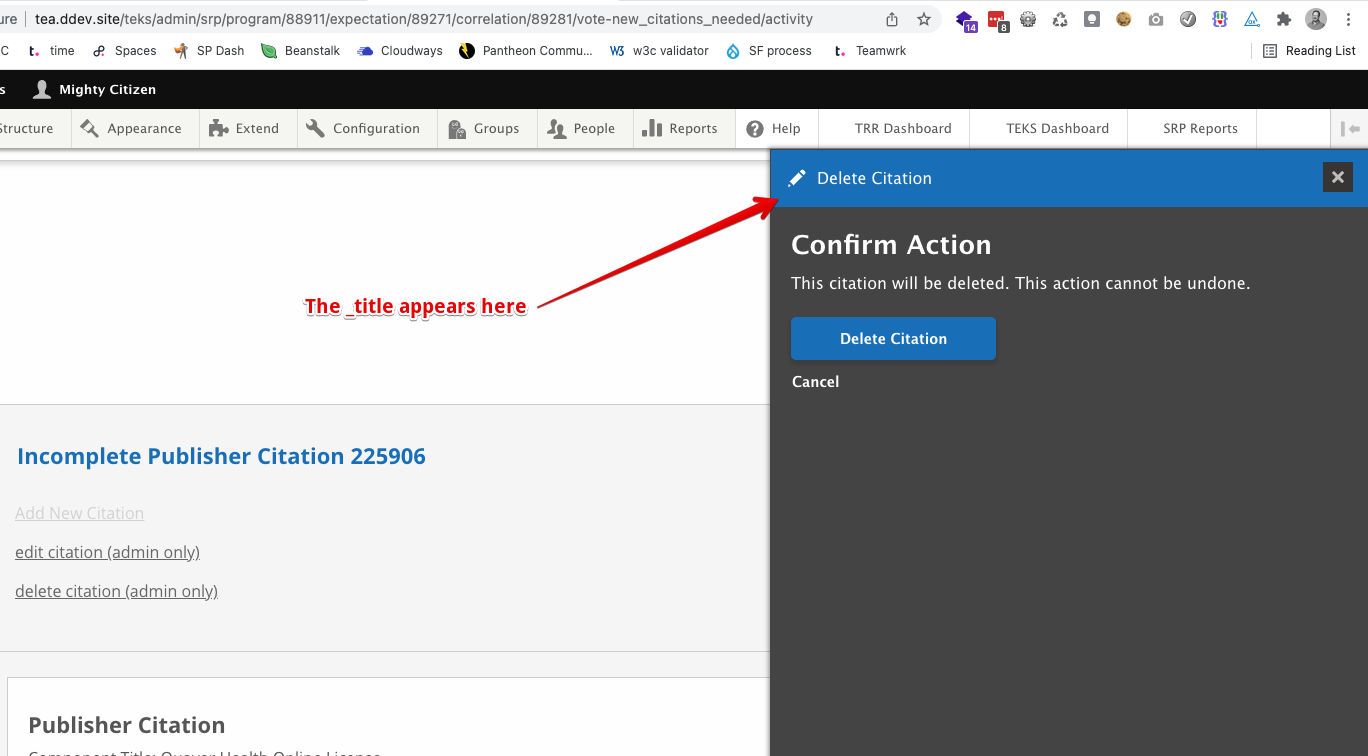Click the Add New Citation link
The height and width of the screenshot is (756, 1368).
[79, 513]
